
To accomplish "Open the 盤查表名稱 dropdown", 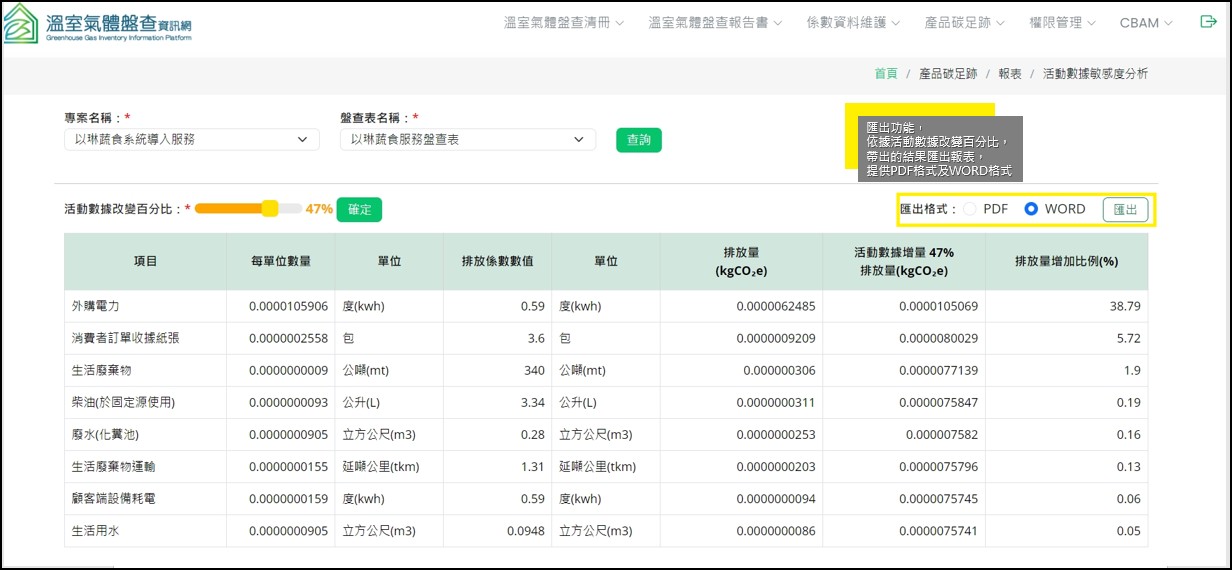I will coord(467,140).
